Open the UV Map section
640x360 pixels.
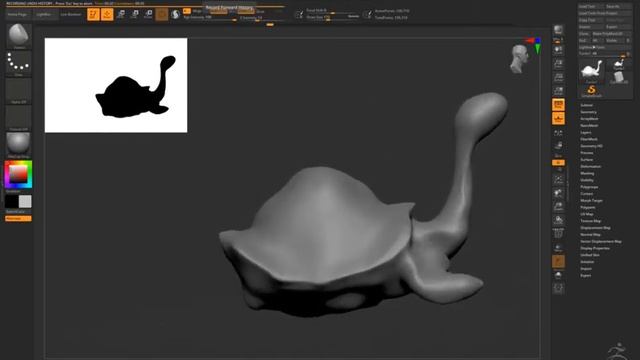click(x=587, y=214)
